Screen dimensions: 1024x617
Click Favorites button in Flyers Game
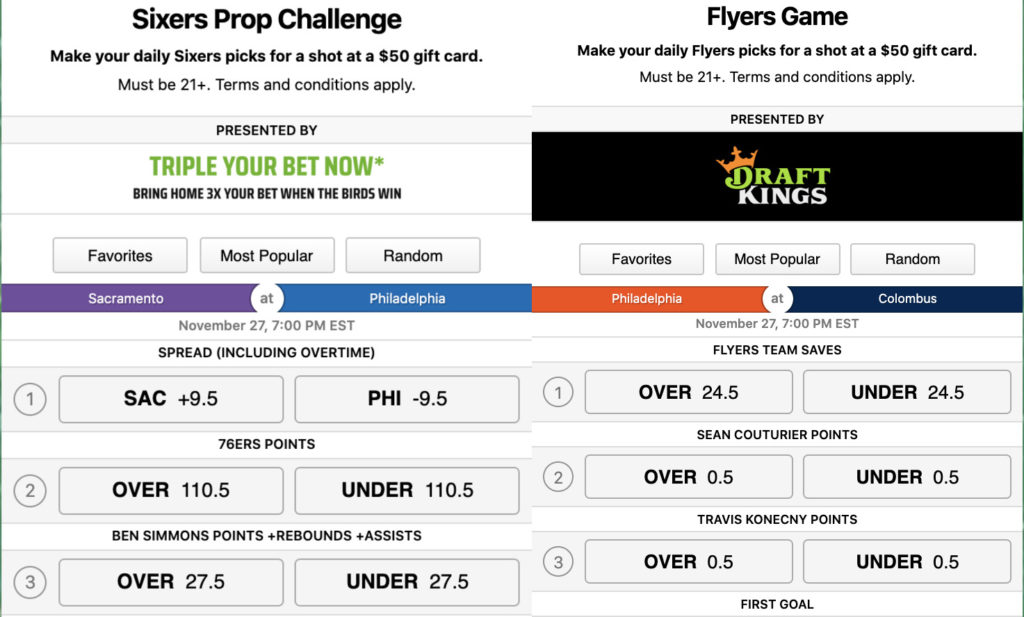tap(641, 259)
